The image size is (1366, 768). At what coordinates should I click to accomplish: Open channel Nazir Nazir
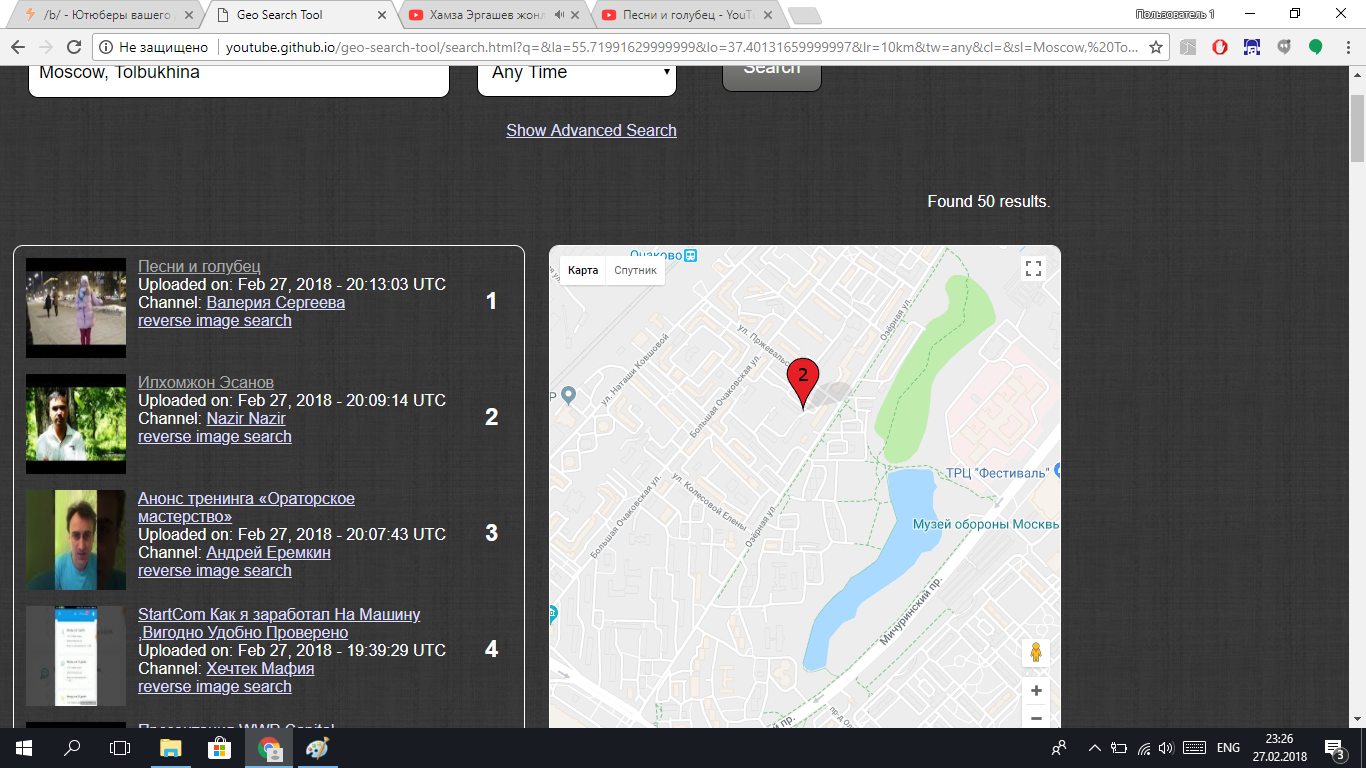[246, 418]
